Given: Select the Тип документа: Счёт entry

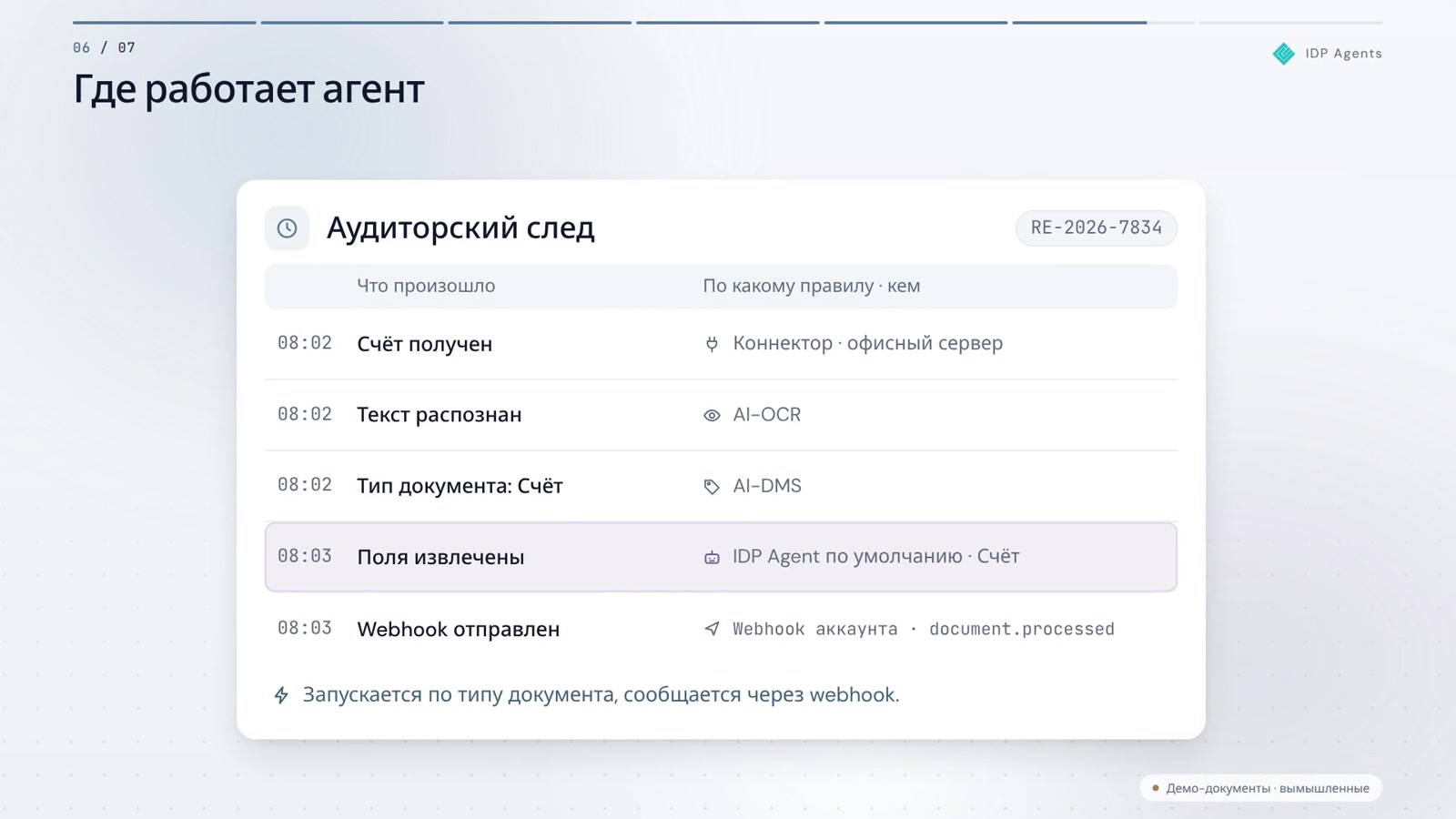Looking at the screenshot, I should (x=460, y=486).
